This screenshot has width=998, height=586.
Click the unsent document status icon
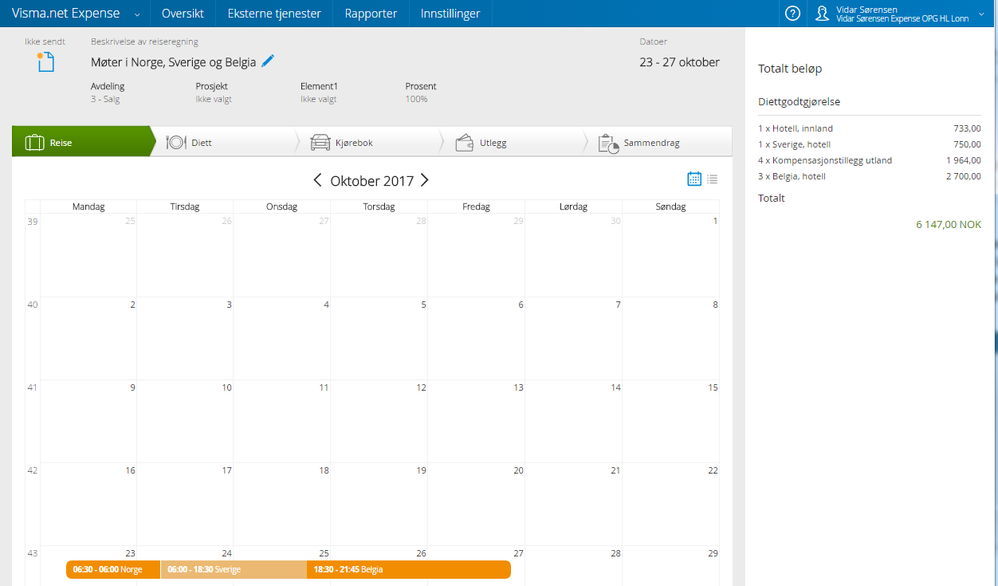[45, 62]
